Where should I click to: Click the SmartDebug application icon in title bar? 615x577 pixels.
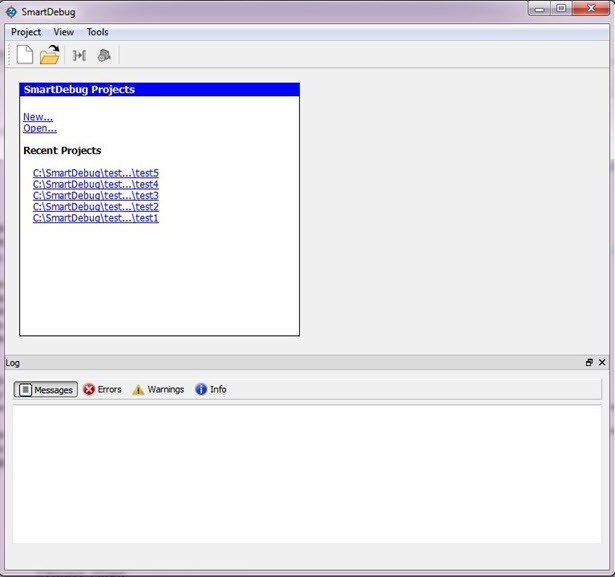tap(11, 12)
